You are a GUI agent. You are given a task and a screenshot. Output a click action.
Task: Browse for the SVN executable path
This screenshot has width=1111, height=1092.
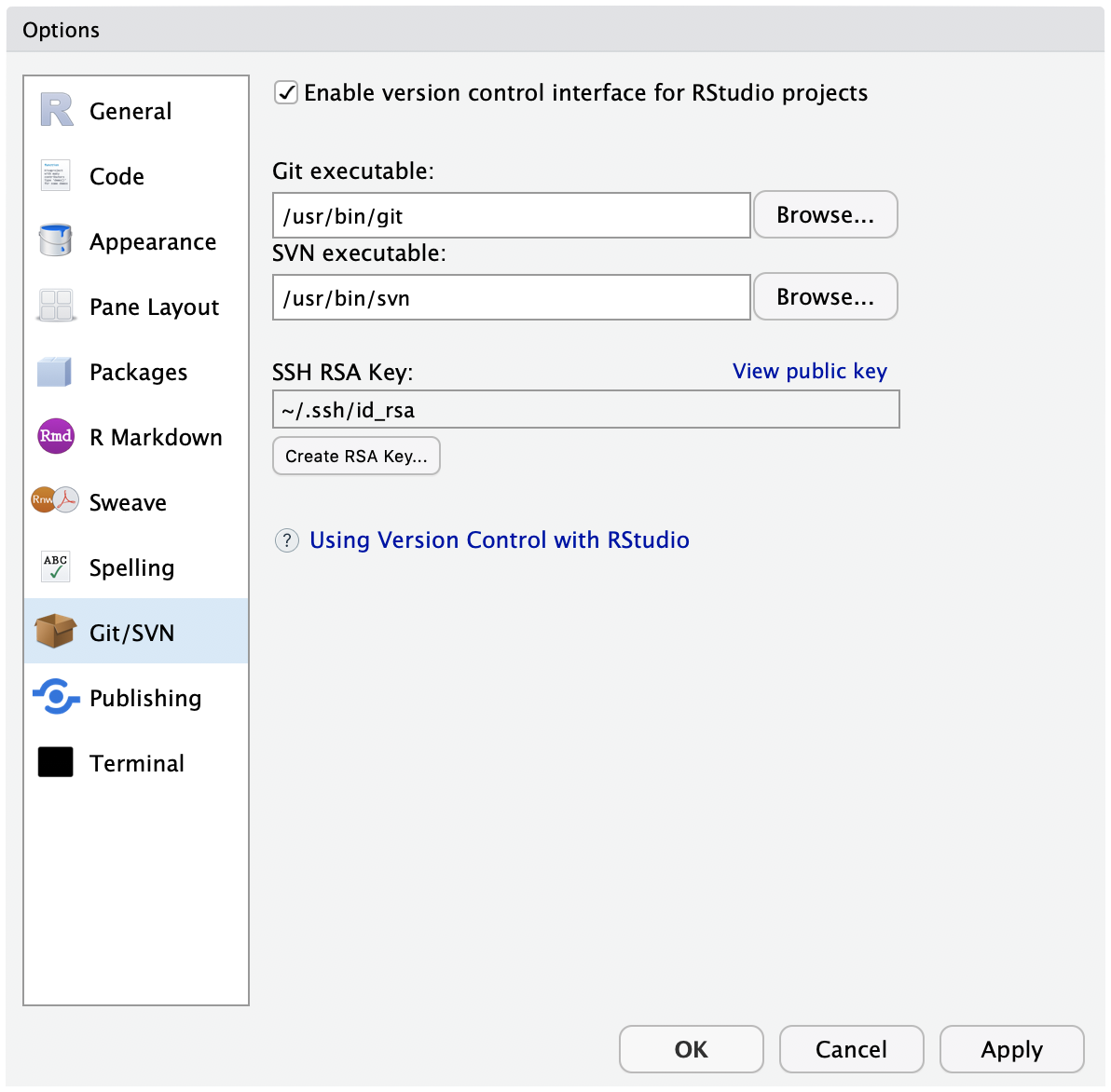826,296
